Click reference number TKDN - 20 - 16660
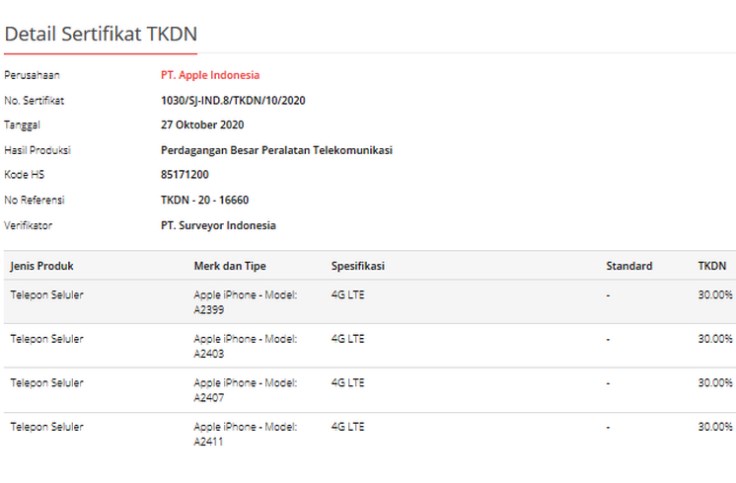This screenshot has width=736, height=483. [x=205, y=200]
